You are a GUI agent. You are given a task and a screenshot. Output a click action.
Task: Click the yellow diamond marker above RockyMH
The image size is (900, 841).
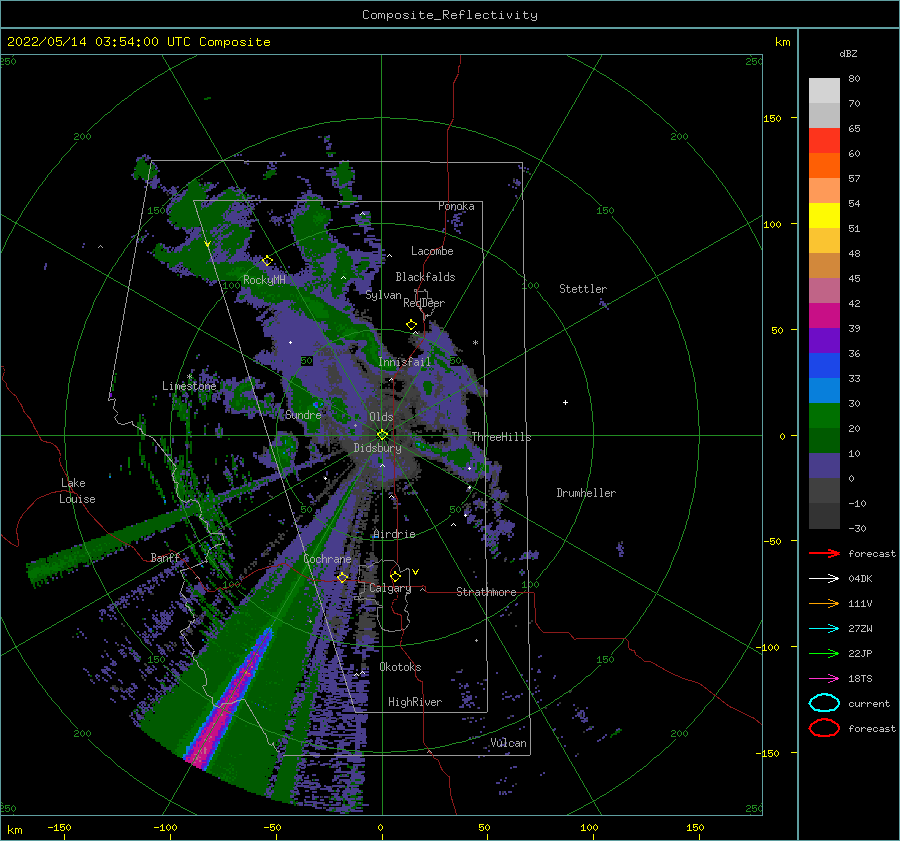pos(267,261)
